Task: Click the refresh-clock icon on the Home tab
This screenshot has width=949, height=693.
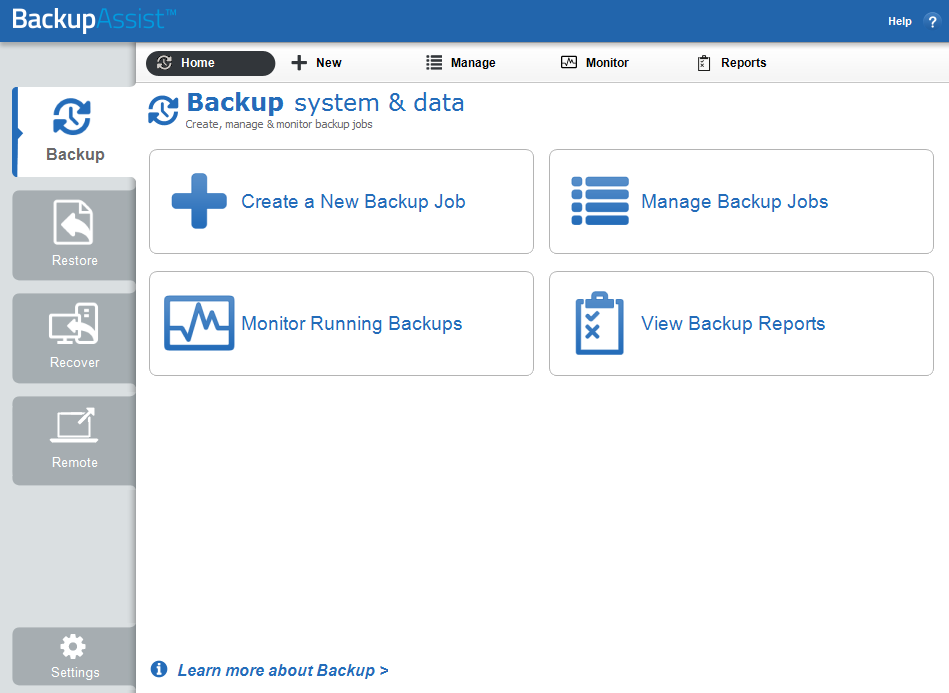Action: [x=165, y=62]
